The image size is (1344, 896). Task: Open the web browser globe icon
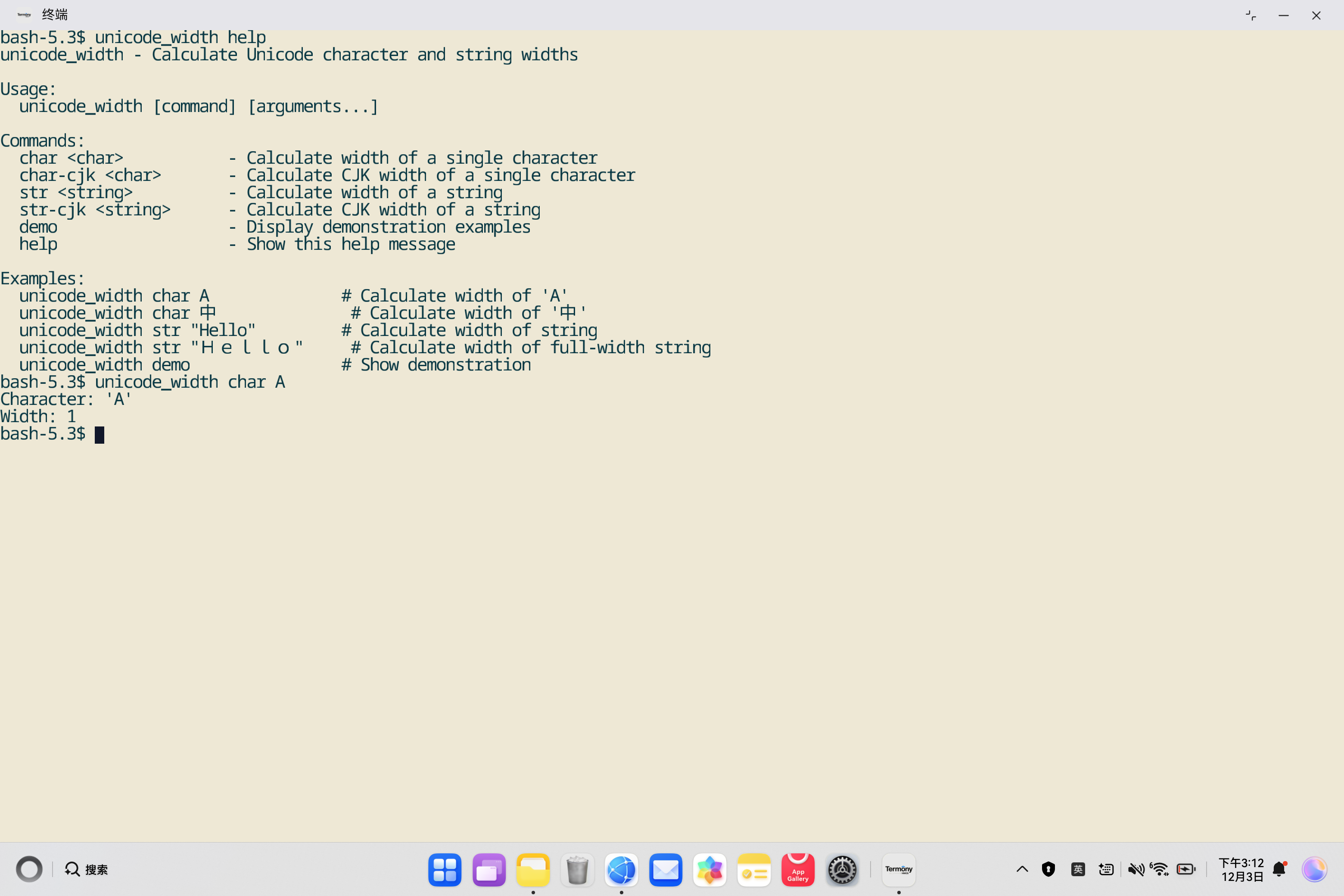621,870
